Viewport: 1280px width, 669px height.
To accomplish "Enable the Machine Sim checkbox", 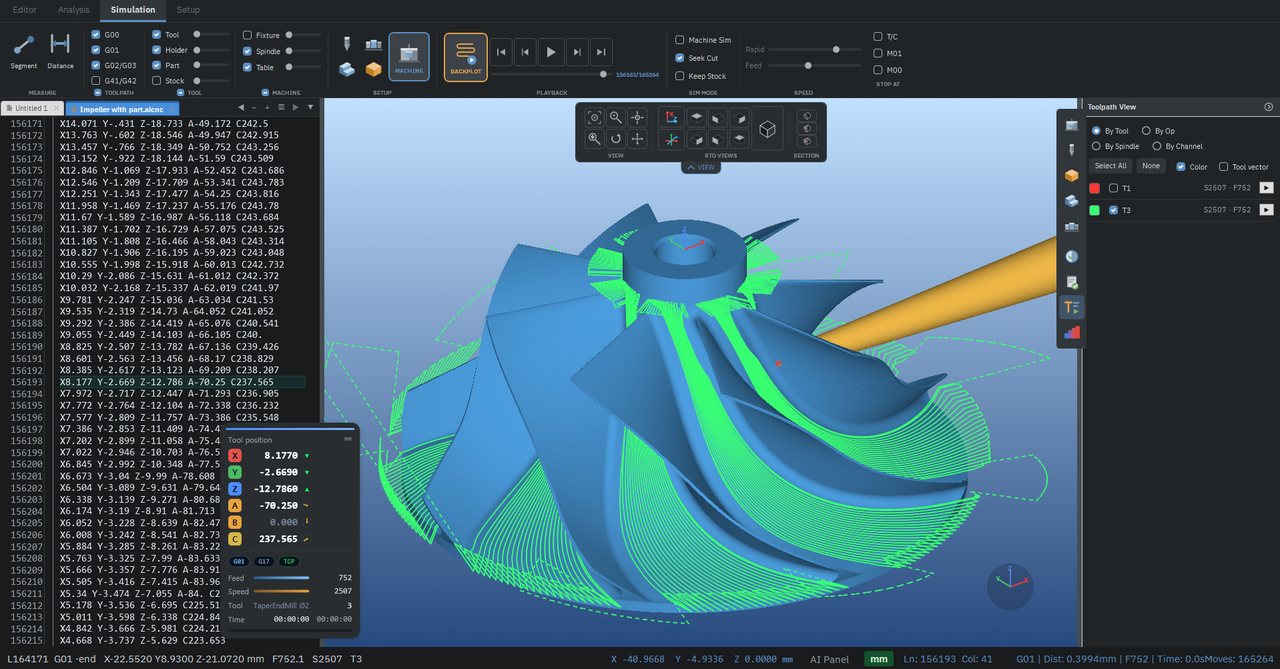I will pos(680,40).
